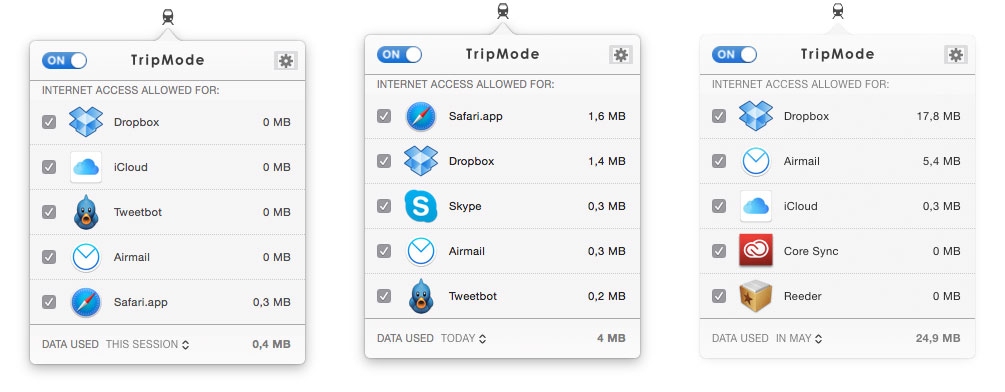The height and width of the screenshot is (392, 1005).
Task: Click the TripMode train menu bar icon above the This Session panel
Action: click(168, 17)
